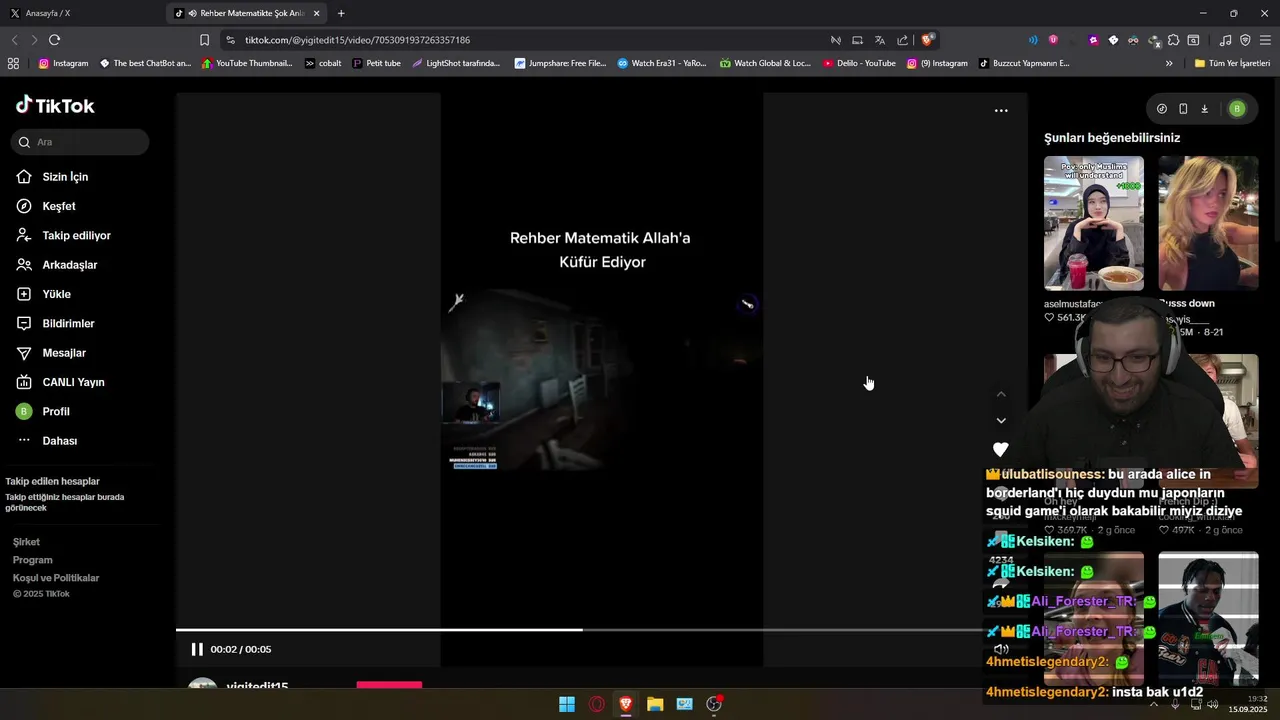Open extensions puzzle icon
The image size is (1280, 720).
[1173, 40]
